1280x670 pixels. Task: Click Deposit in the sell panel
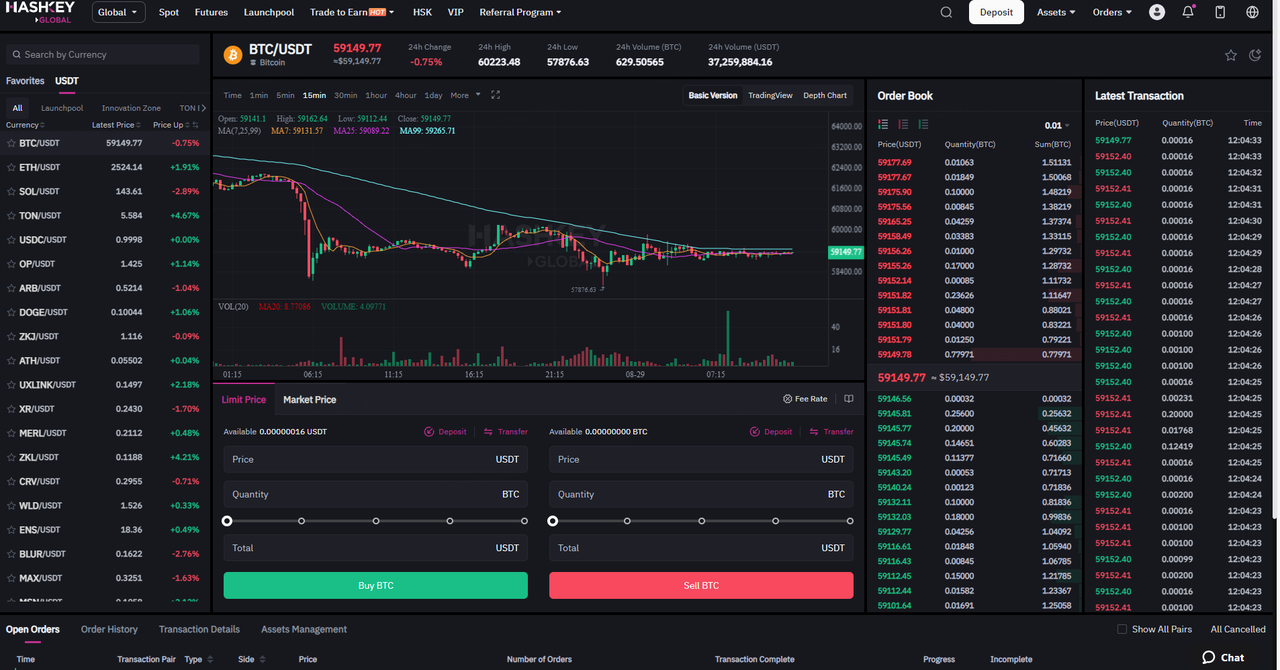[x=771, y=432]
